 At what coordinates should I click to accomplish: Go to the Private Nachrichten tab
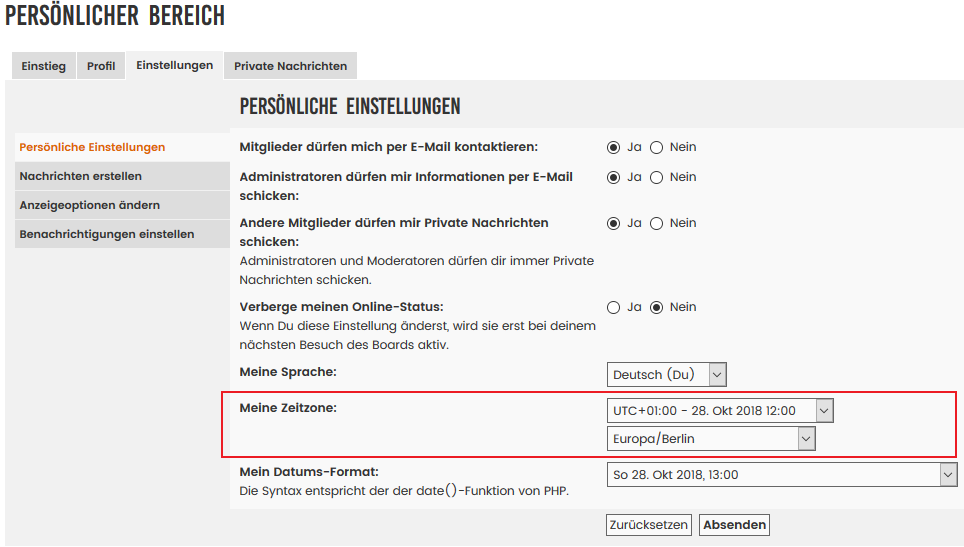[290, 66]
